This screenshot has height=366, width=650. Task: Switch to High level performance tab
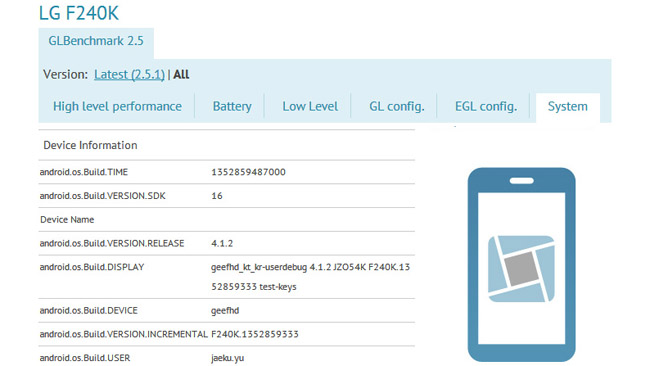pyautogui.click(x=117, y=107)
